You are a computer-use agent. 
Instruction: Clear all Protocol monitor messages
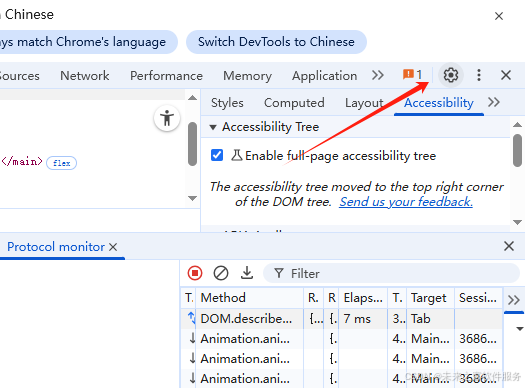[x=221, y=273]
